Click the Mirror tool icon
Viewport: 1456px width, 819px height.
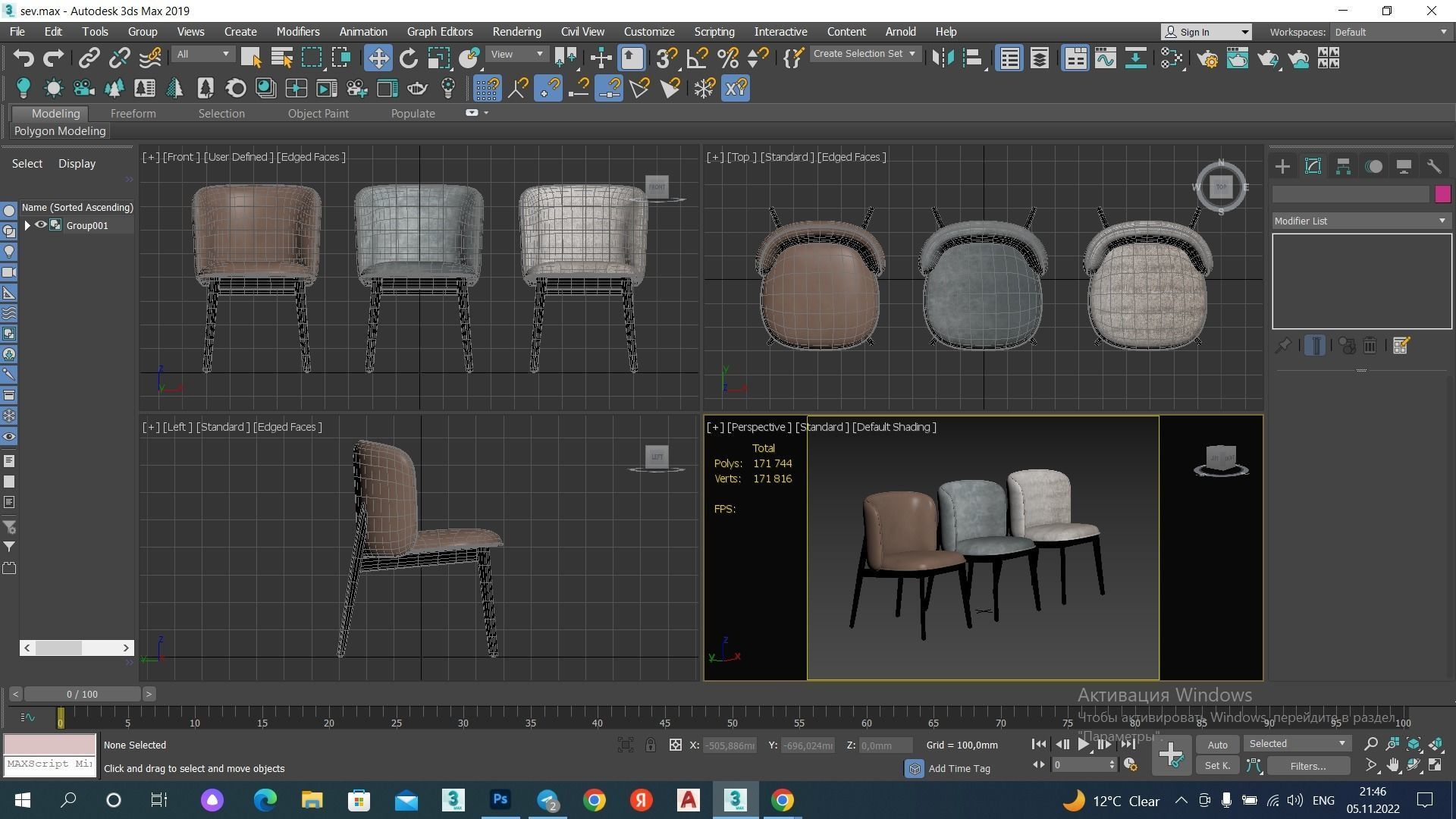(943, 58)
